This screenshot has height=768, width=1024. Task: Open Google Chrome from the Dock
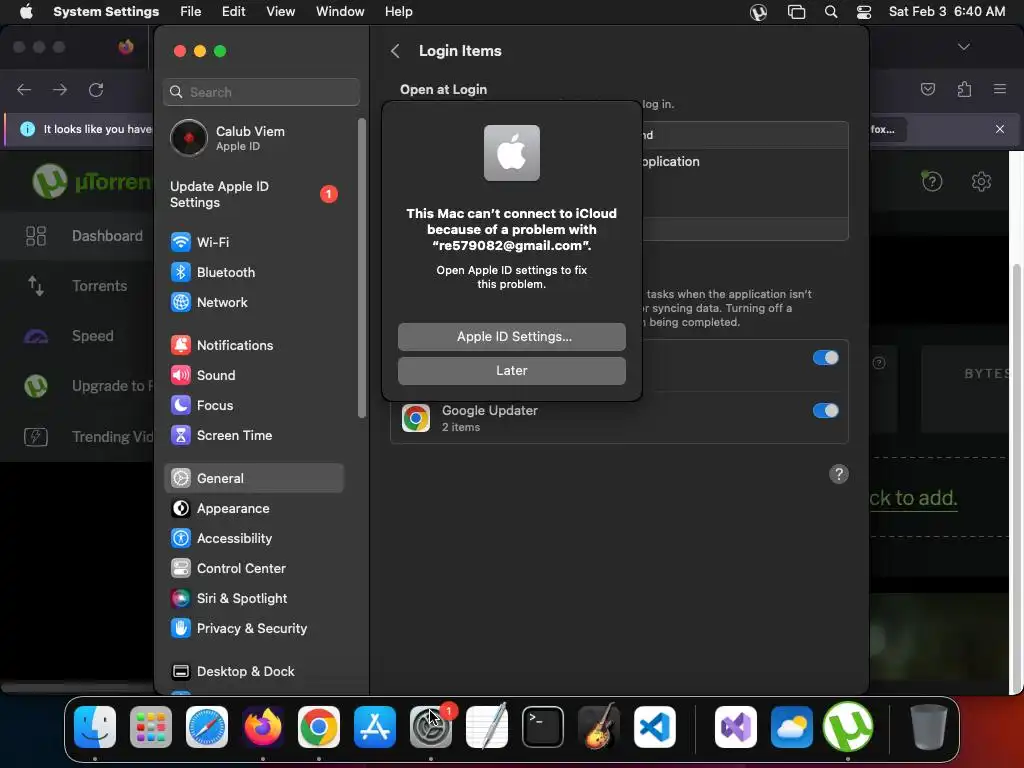coord(319,727)
